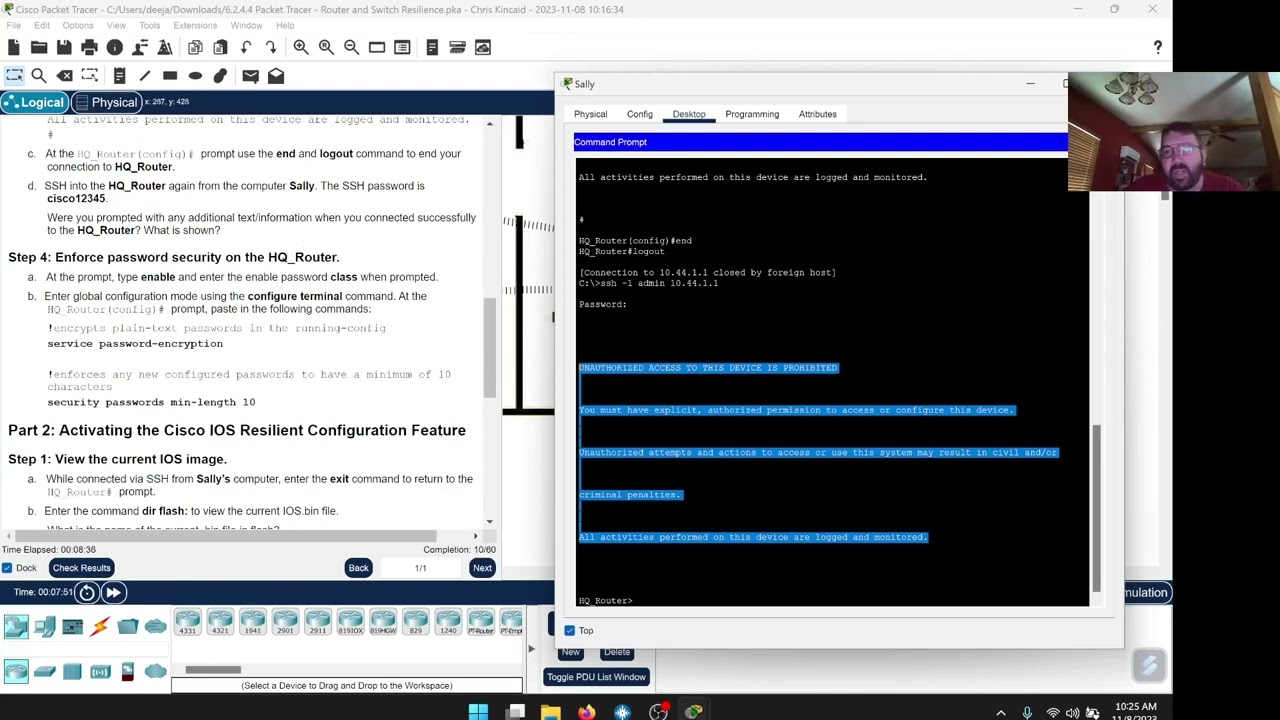1280x720 pixels.
Task: Click the instruction page number field
Action: (x=420, y=568)
